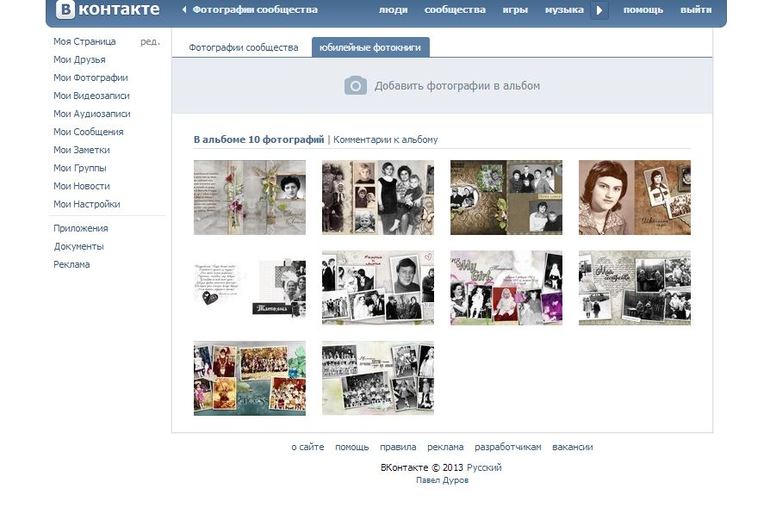This screenshot has width=770, height=507.
Task: Click музыка in top navigation
Action: 564,10
